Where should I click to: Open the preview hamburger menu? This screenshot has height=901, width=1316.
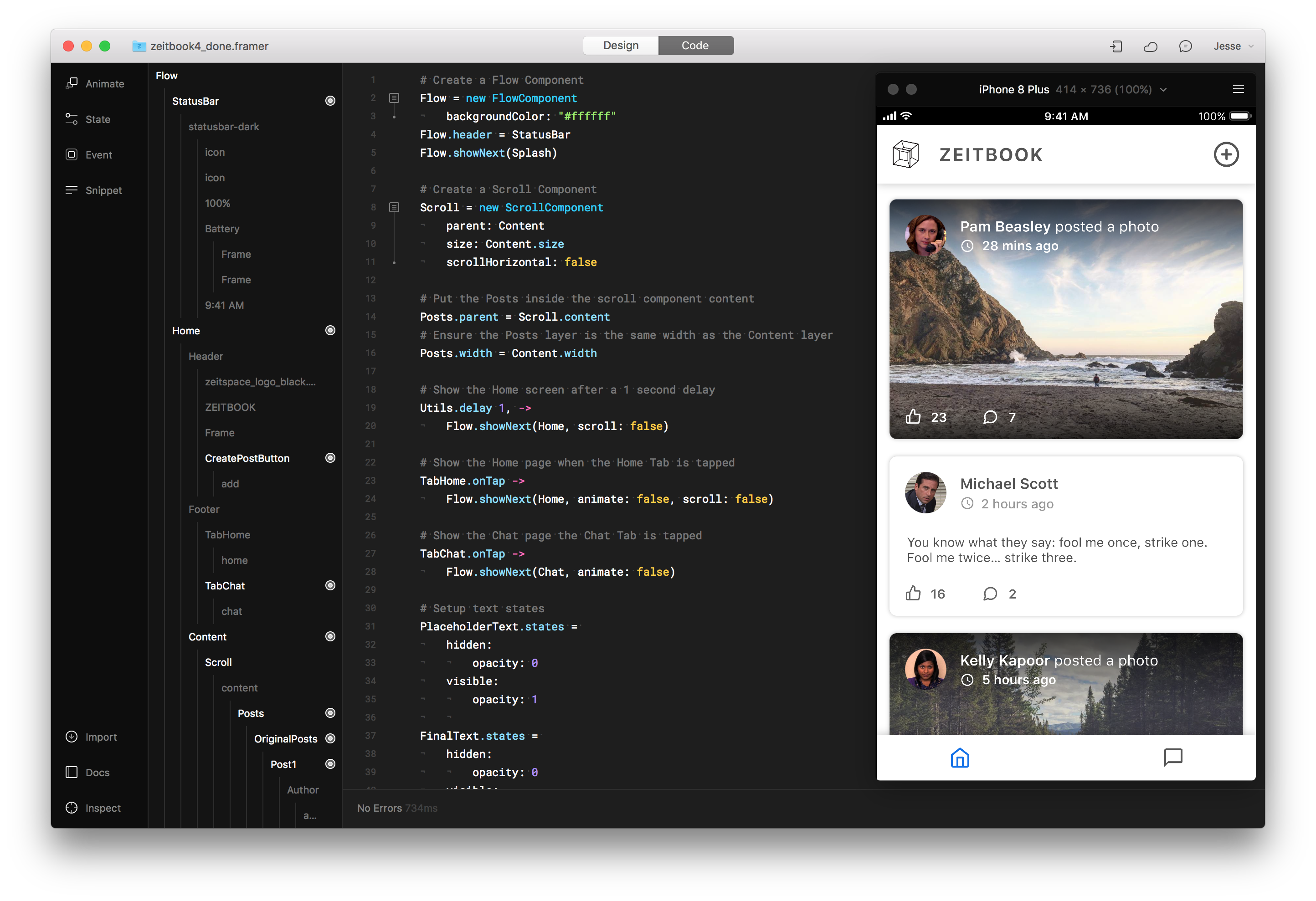pyautogui.click(x=1238, y=89)
